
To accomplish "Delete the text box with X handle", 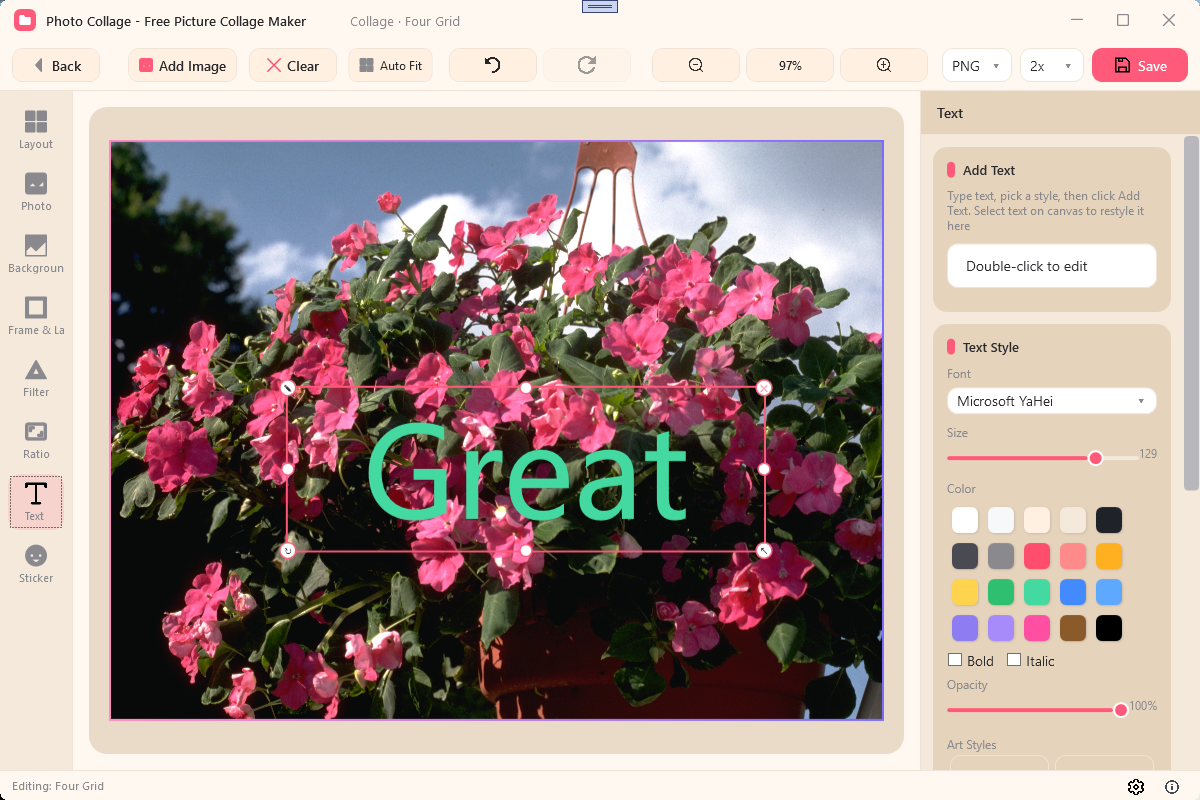I will (764, 387).
